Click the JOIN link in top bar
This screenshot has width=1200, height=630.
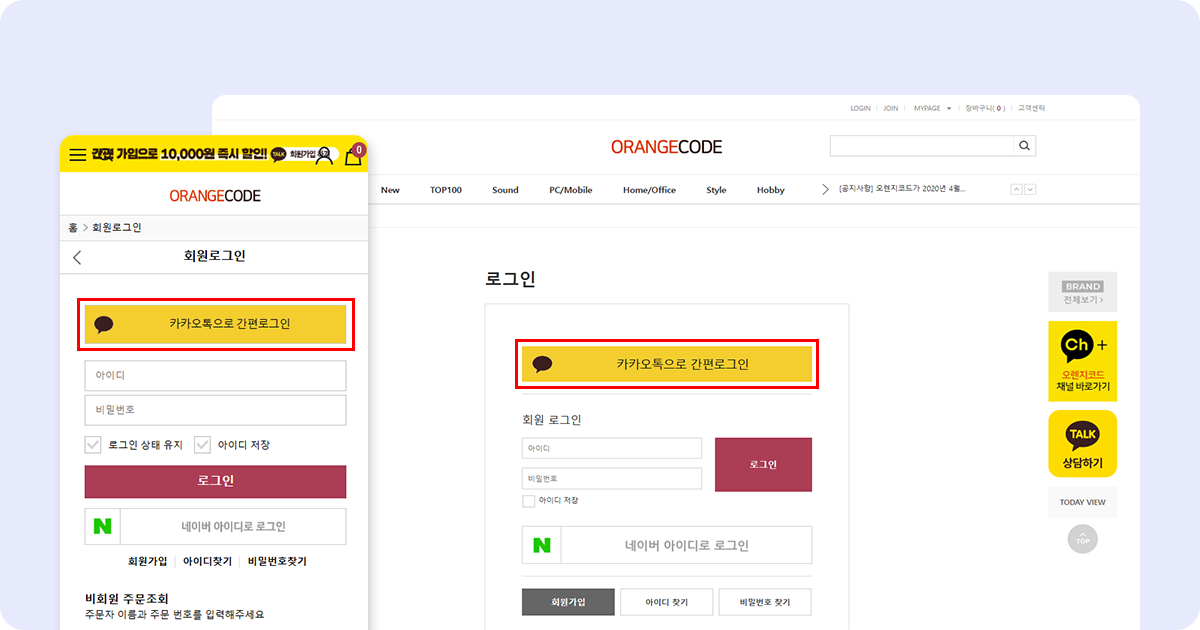point(890,108)
